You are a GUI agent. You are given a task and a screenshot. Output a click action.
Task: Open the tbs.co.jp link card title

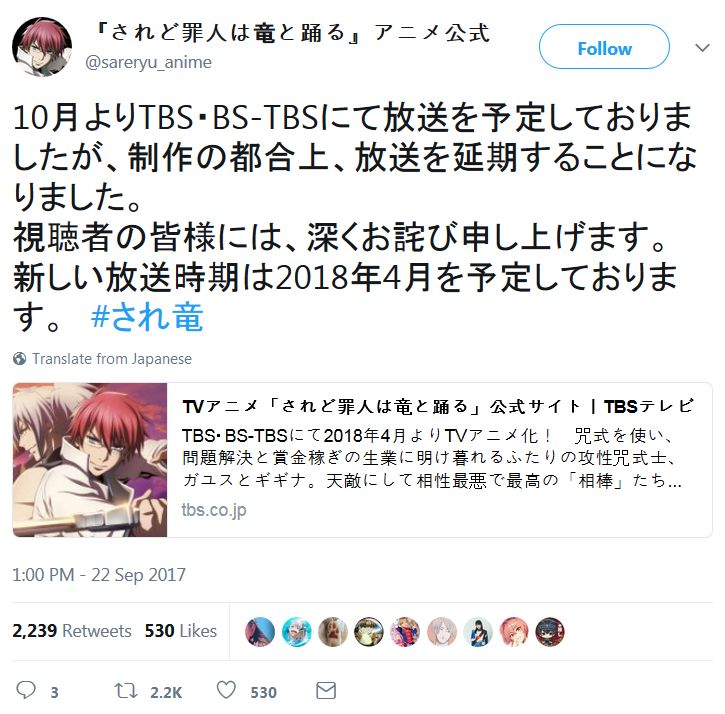pos(438,406)
